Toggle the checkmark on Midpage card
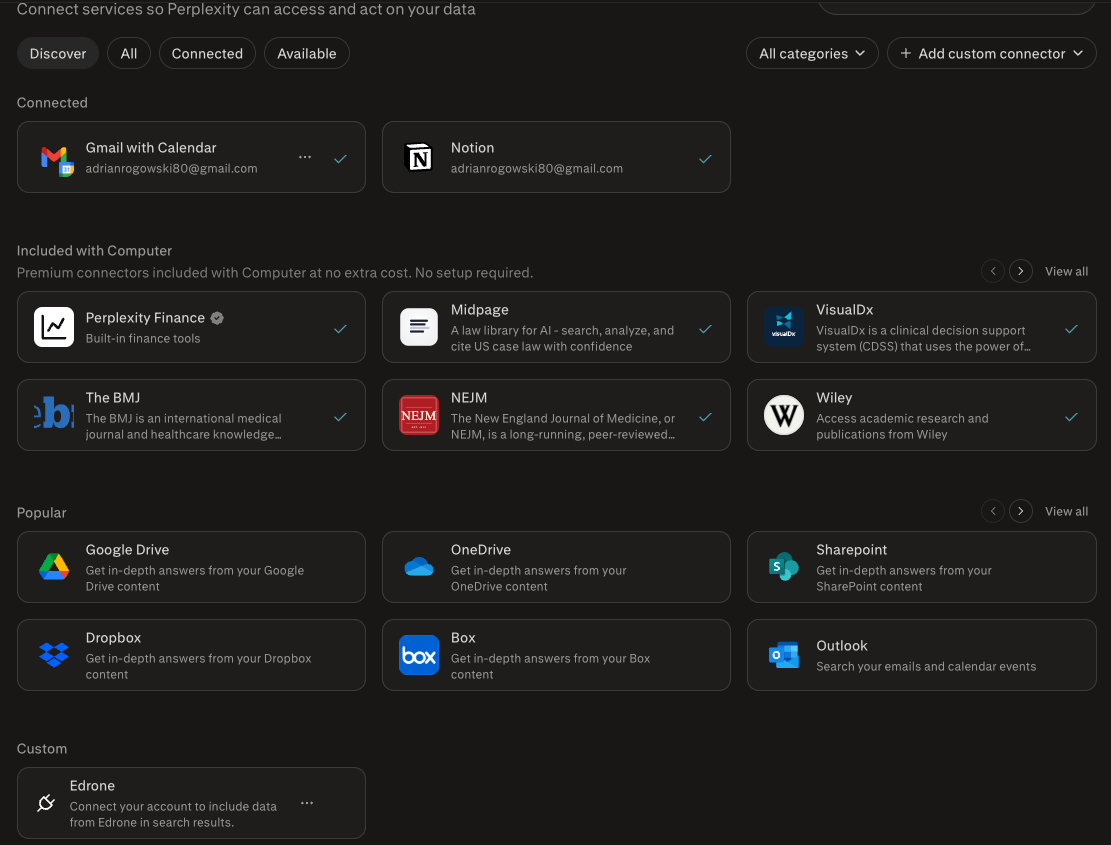 tap(705, 329)
